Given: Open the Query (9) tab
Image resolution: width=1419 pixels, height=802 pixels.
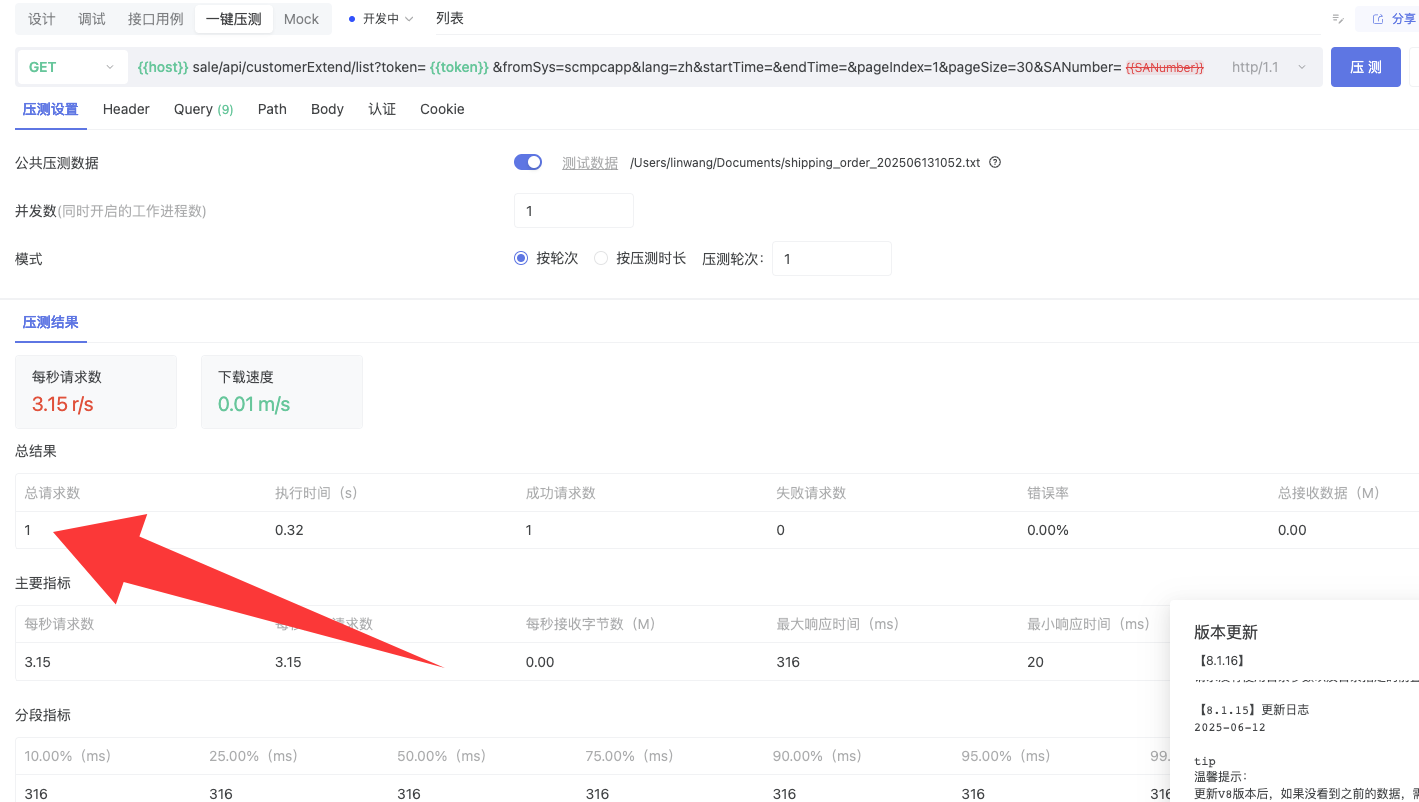Looking at the screenshot, I should point(203,109).
